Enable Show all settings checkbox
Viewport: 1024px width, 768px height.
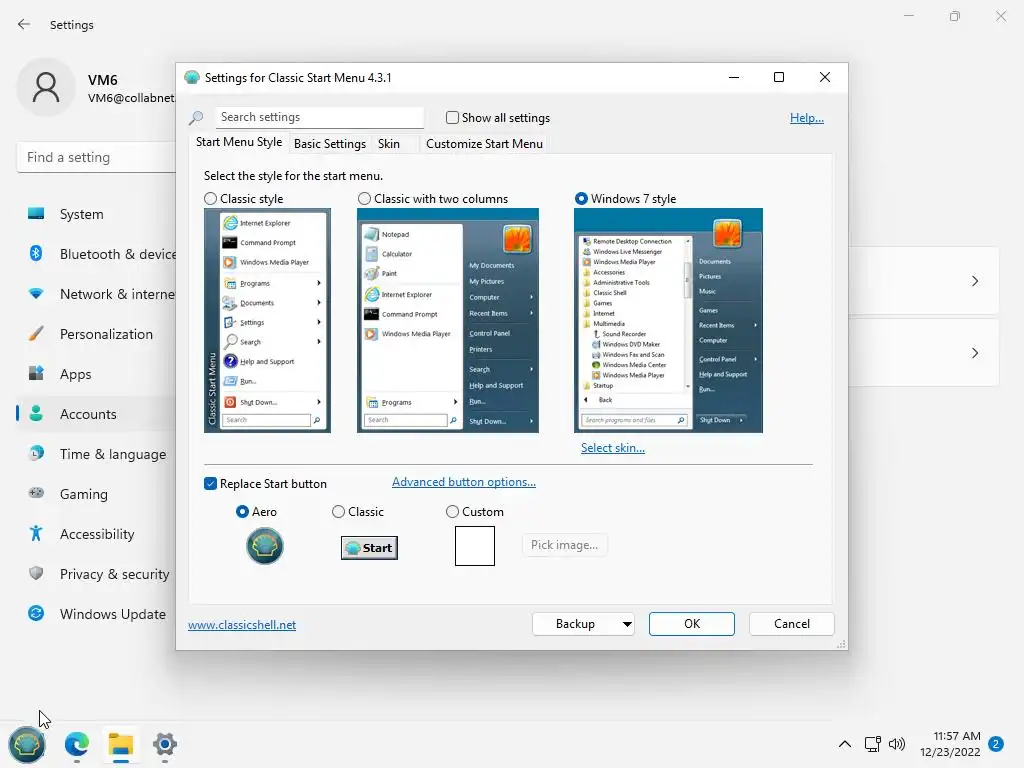pyautogui.click(x=452, y=118)
